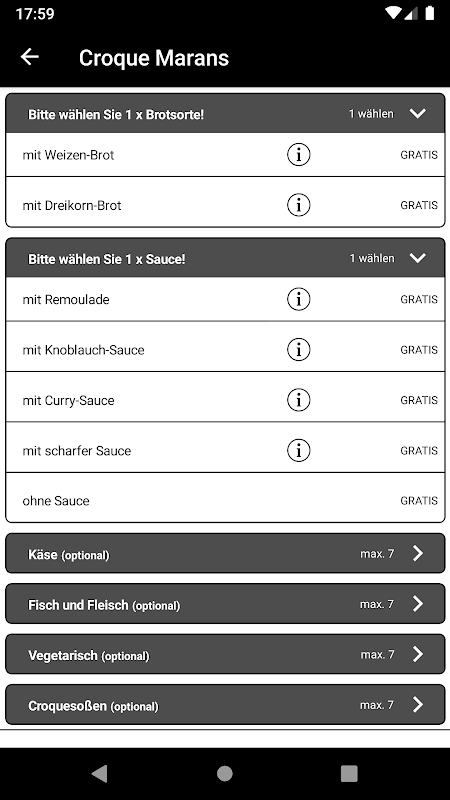Tap Android back triangle button
This screenshot has width=450, height=800.
[99, 773]
